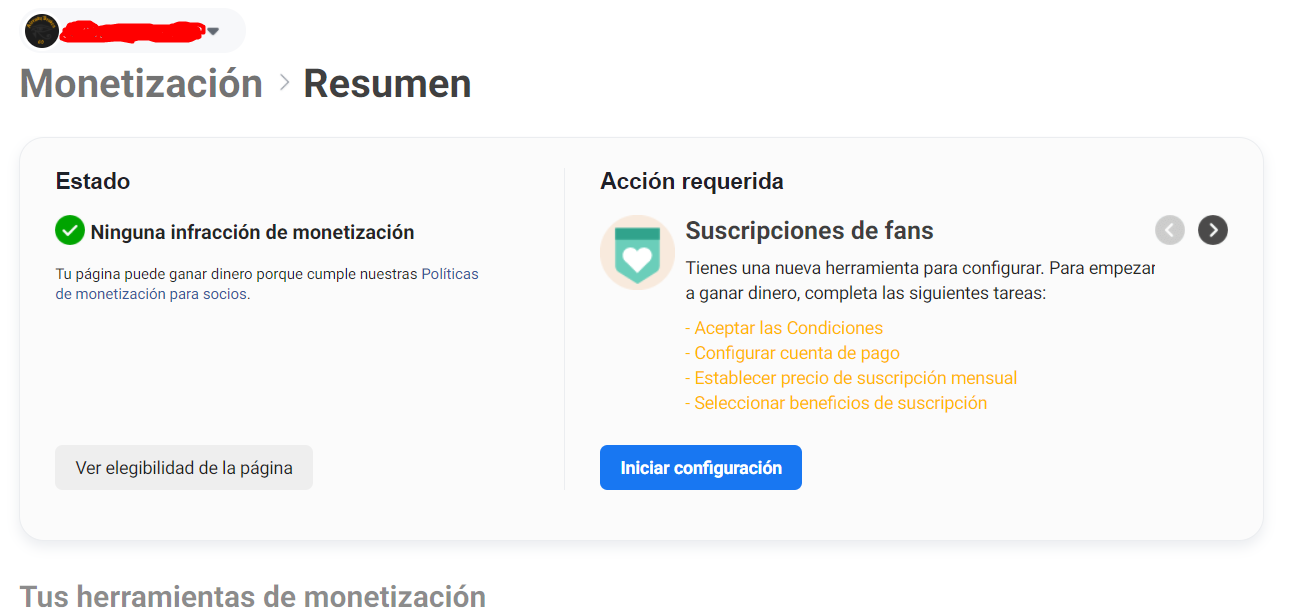Go to previous action with left arrow
This screenshot has height=608, width=1290.
tap(1170, 230)
